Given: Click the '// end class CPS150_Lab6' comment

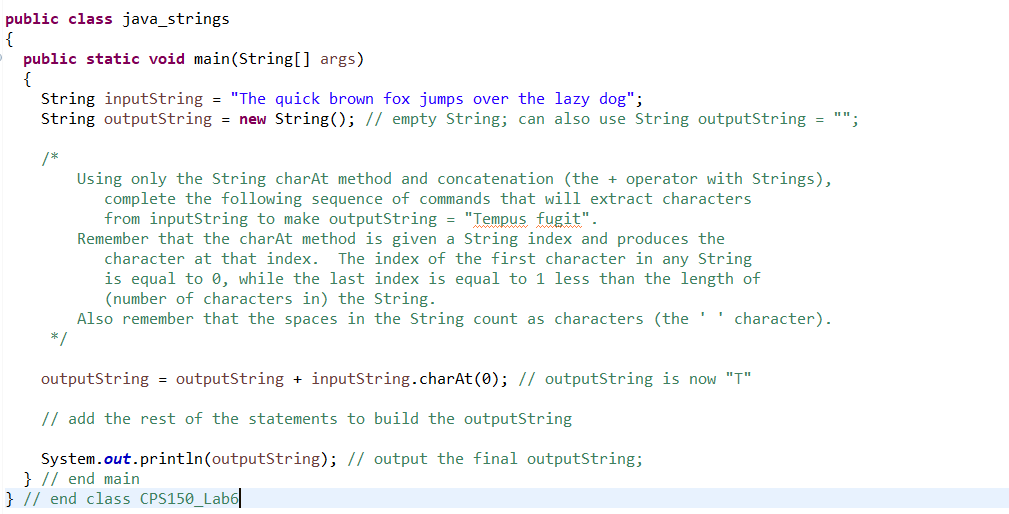Looking at the screenshot, I should pos(131,499).
